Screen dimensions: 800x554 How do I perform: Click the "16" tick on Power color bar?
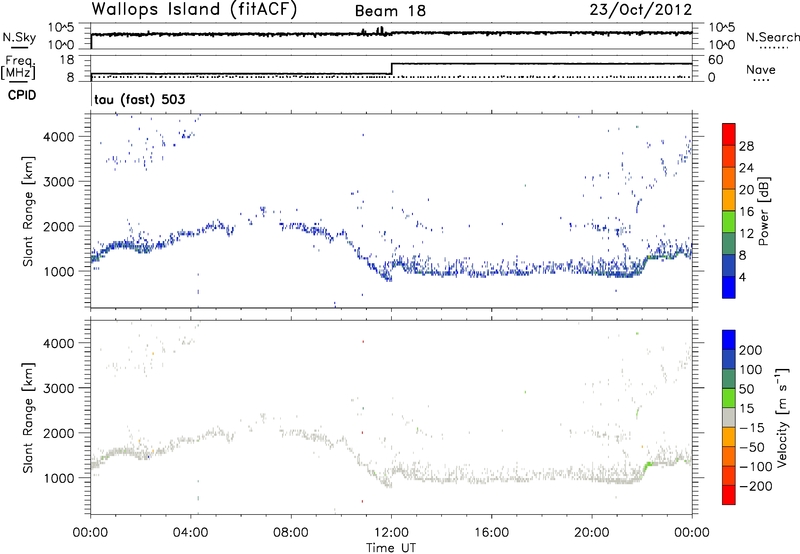tap(746, 211)
